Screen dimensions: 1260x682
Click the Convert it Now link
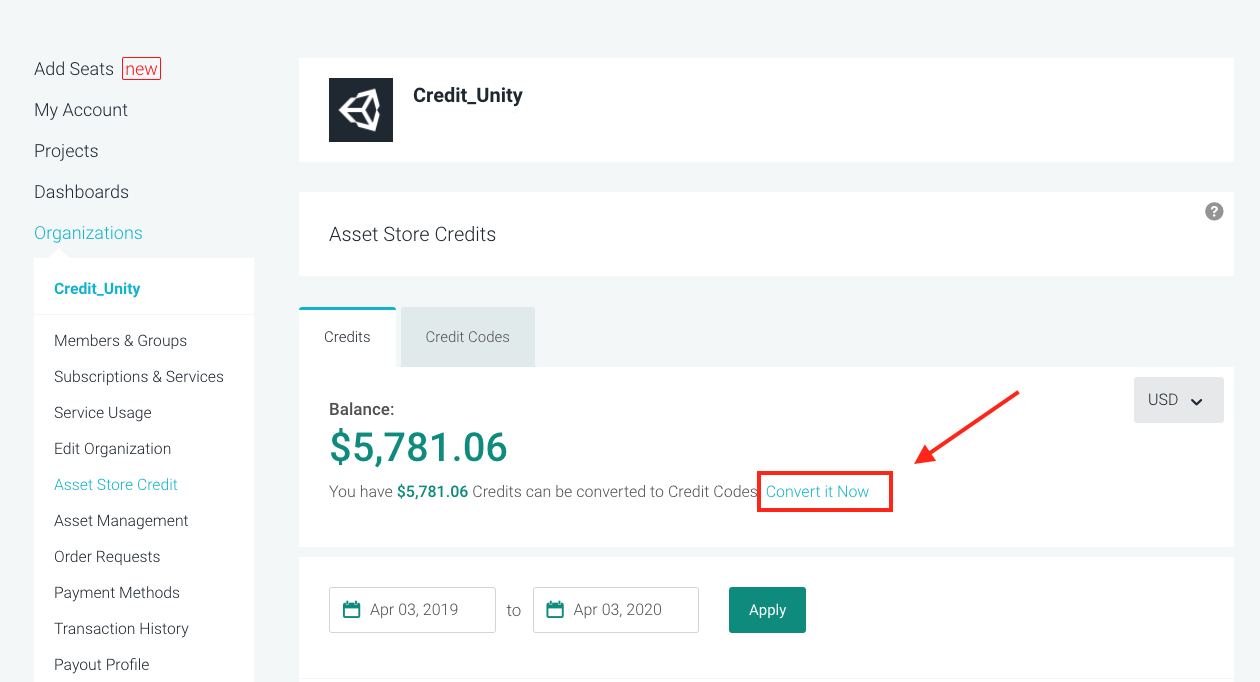coord(817,492)
